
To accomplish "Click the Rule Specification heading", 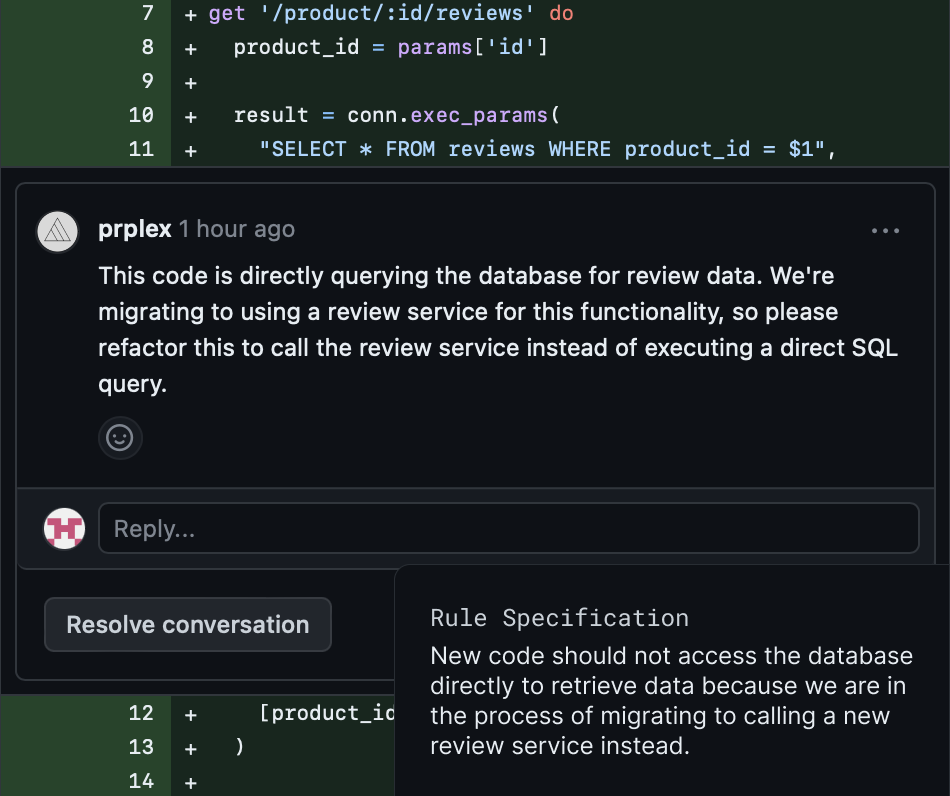I will [x=559, y=618].
